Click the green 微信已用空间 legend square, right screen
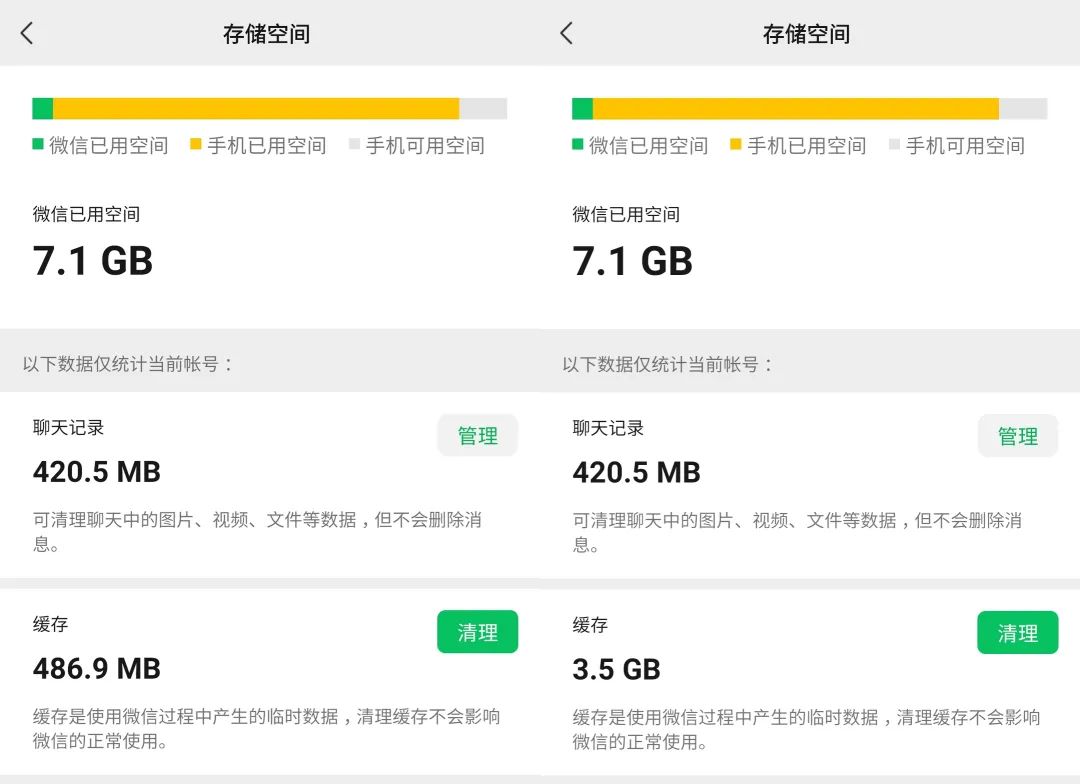Image resolution: width=1080 pixels, height=784 pixels. [578, 144]
